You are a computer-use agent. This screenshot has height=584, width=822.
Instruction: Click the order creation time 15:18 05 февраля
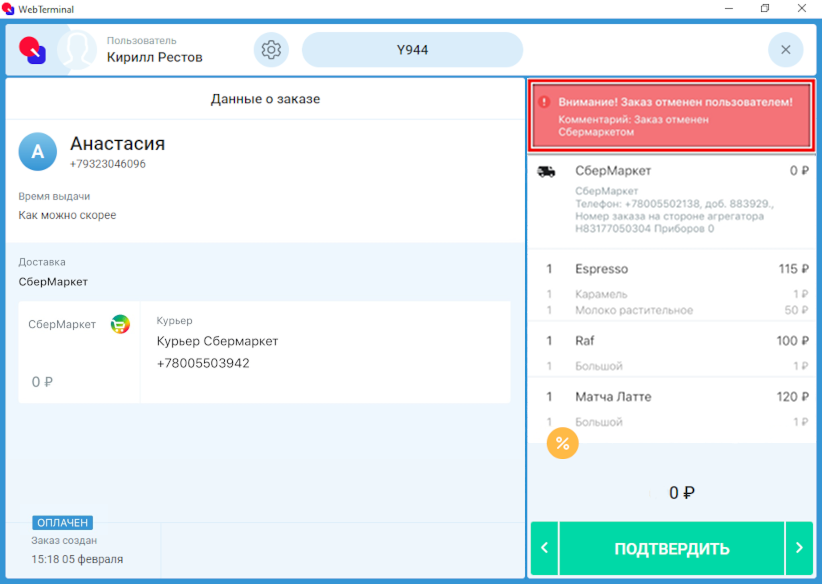point(77,559)
